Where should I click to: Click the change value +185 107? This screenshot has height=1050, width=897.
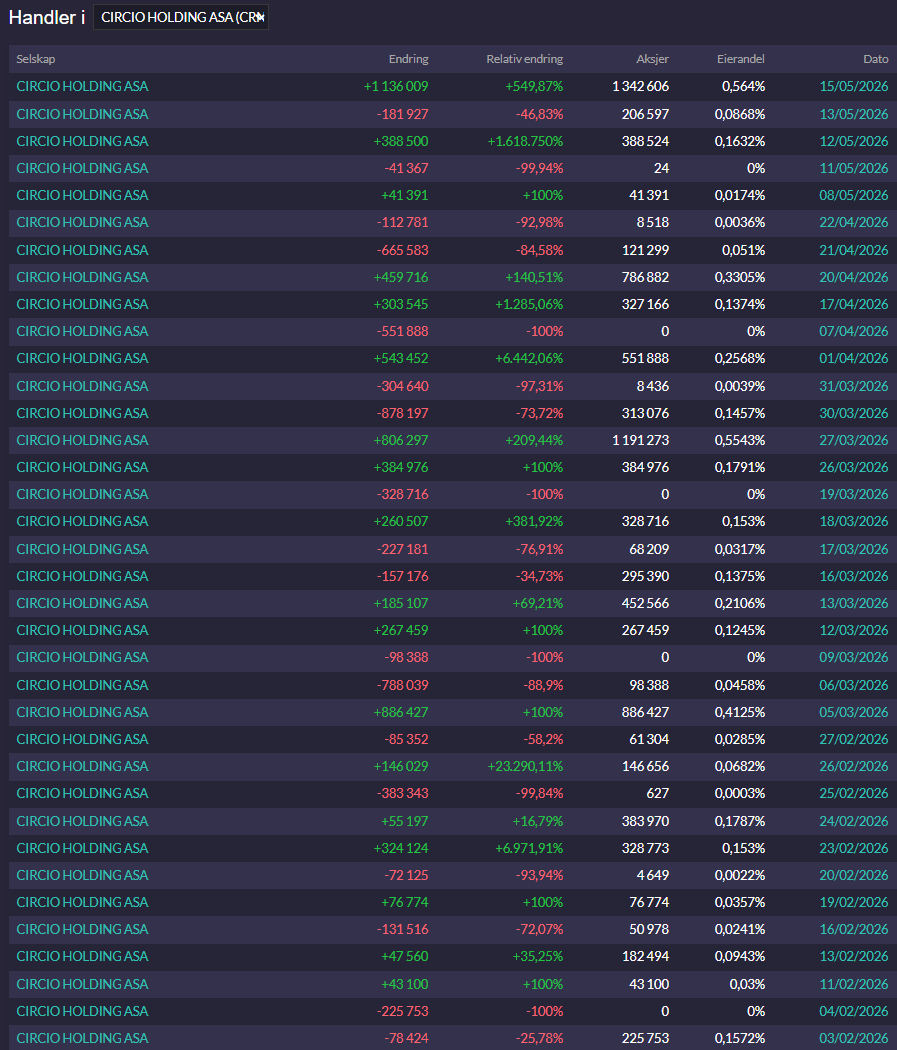(400, 603)
